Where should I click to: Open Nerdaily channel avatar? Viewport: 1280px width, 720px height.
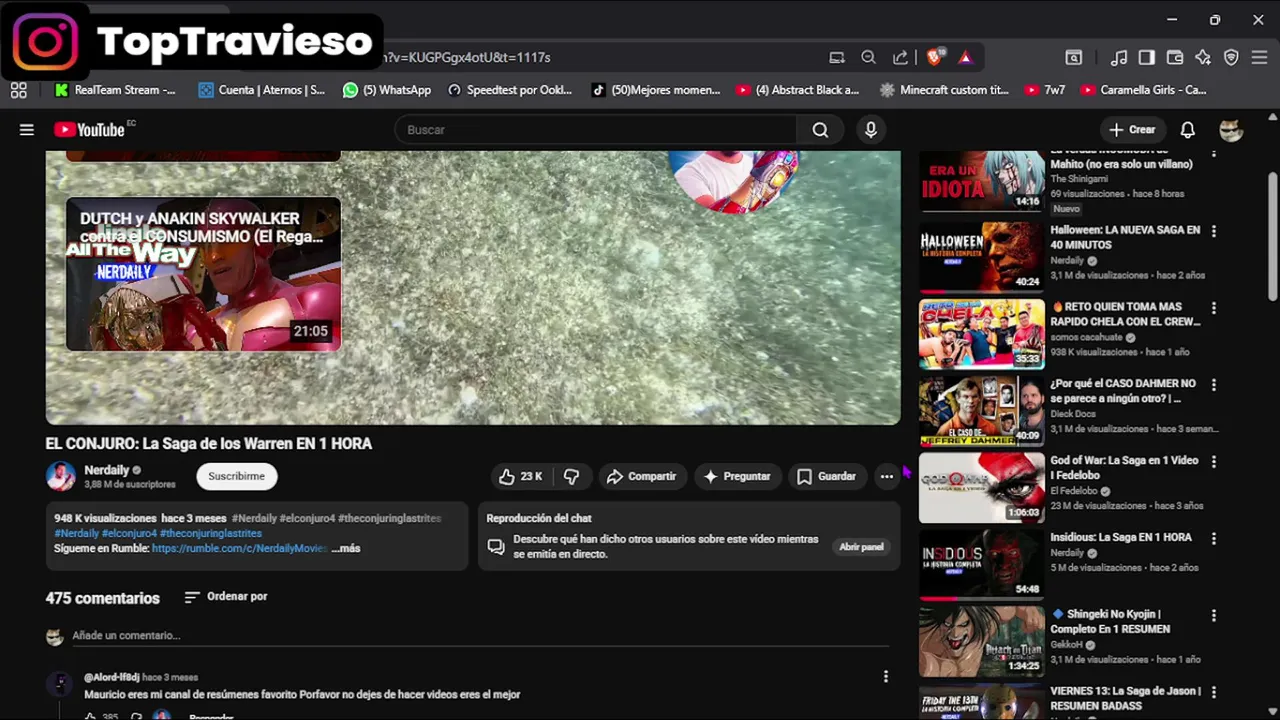(60, 477)
